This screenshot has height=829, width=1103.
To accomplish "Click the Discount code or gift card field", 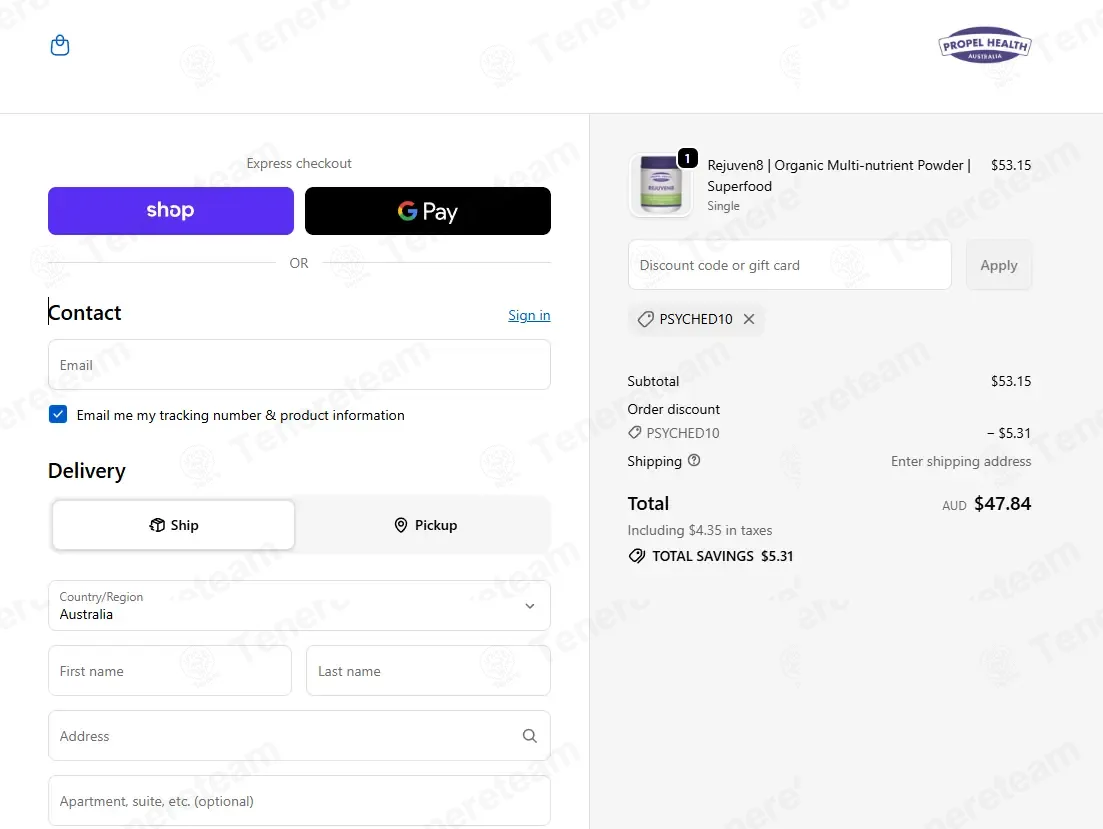I will pyautogui.click(x=789, y=265).
